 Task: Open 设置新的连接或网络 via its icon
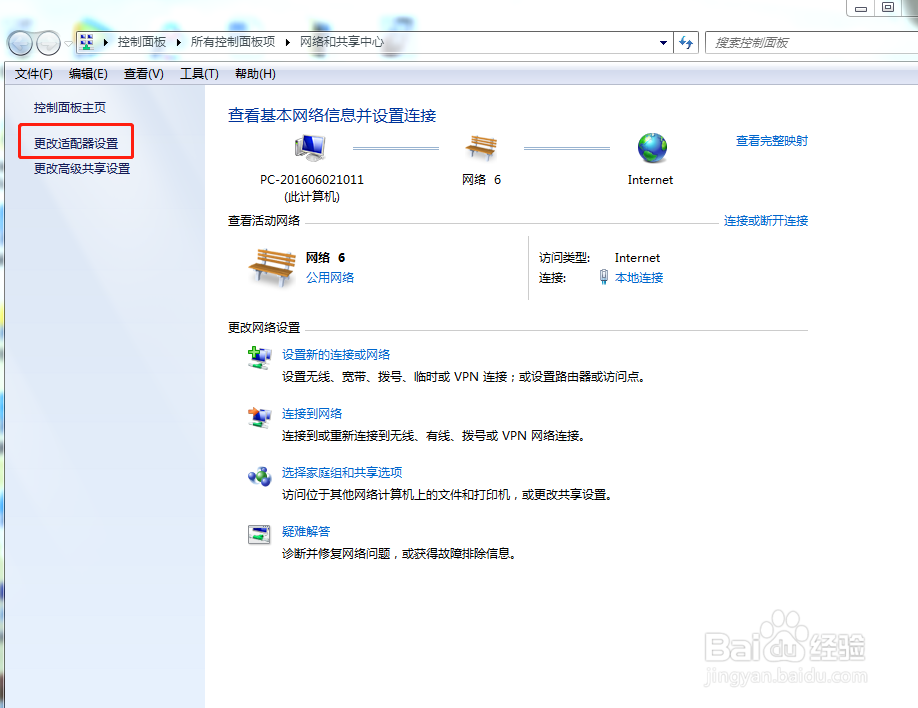coord(259,357)
